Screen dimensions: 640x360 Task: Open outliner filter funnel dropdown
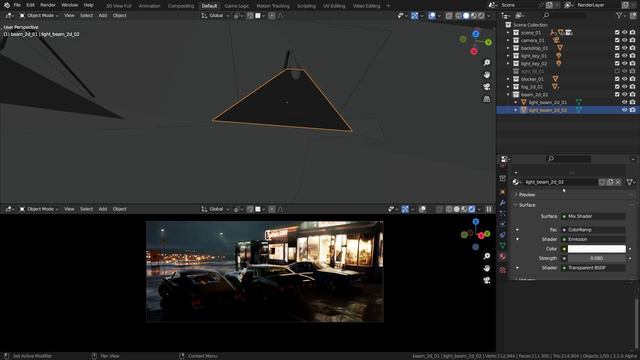(621, 16)
